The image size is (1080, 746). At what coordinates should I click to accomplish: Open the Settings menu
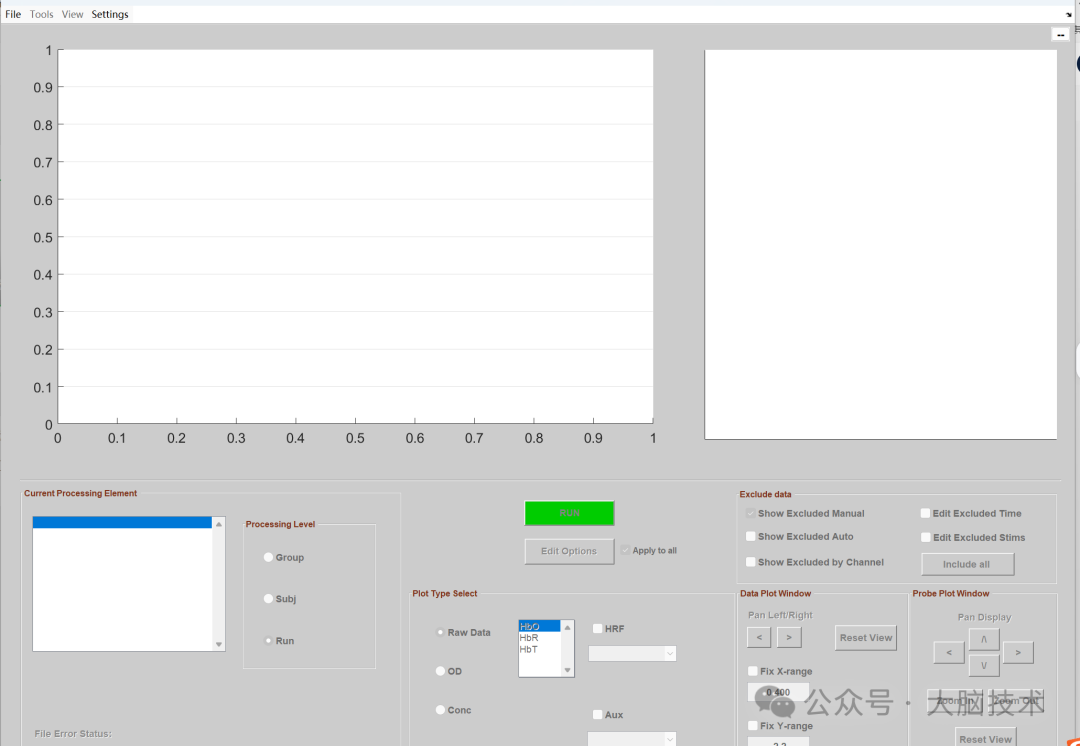110,14
